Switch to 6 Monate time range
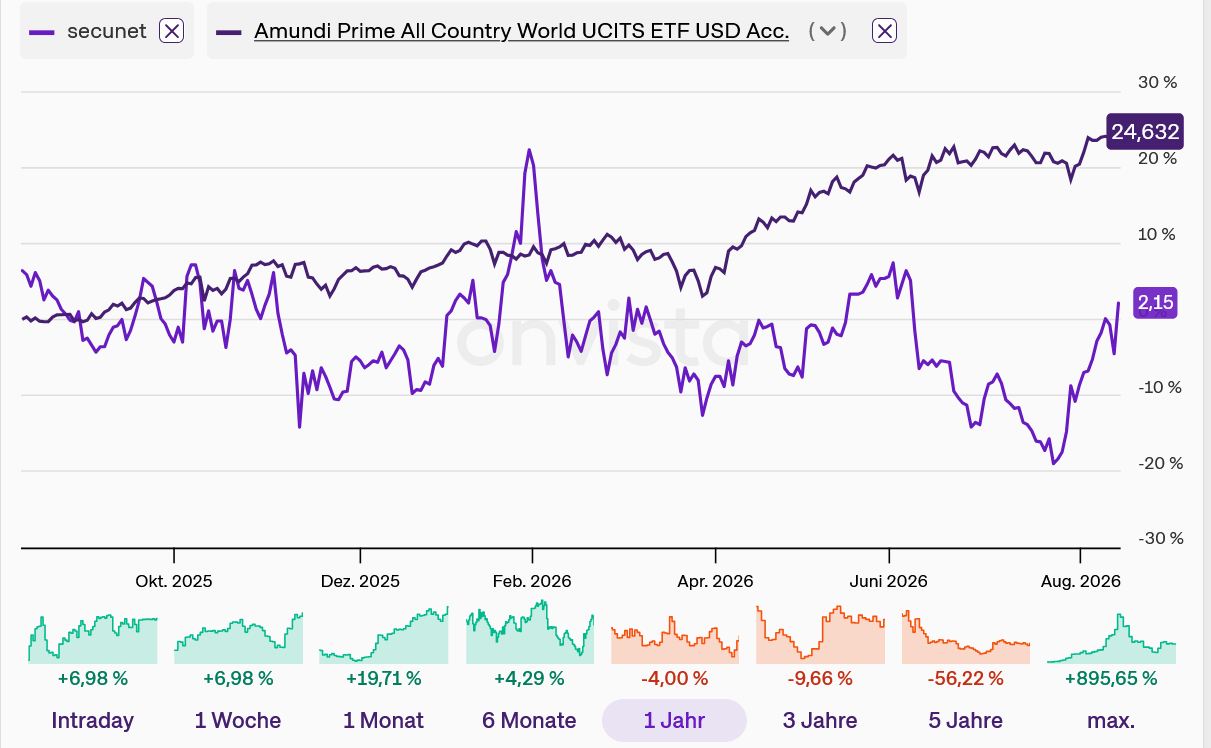The height and width of the screenshot is (748, 1211). tap(529, 720)
